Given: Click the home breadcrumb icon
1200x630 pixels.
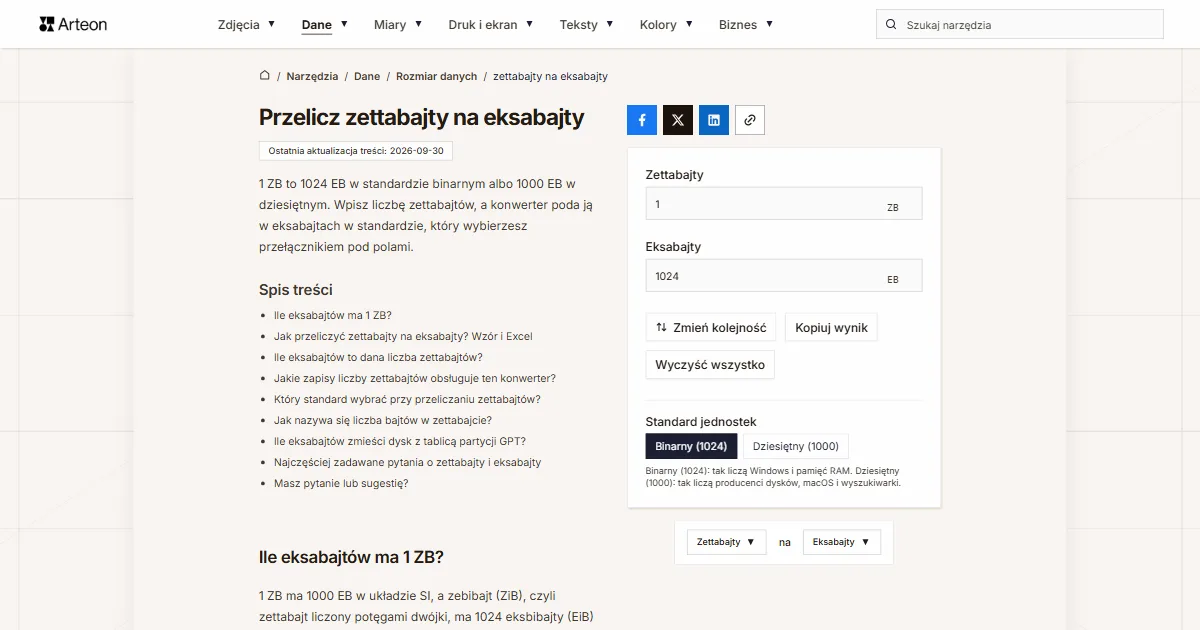Looking at the screenshot, I should 265,76.
